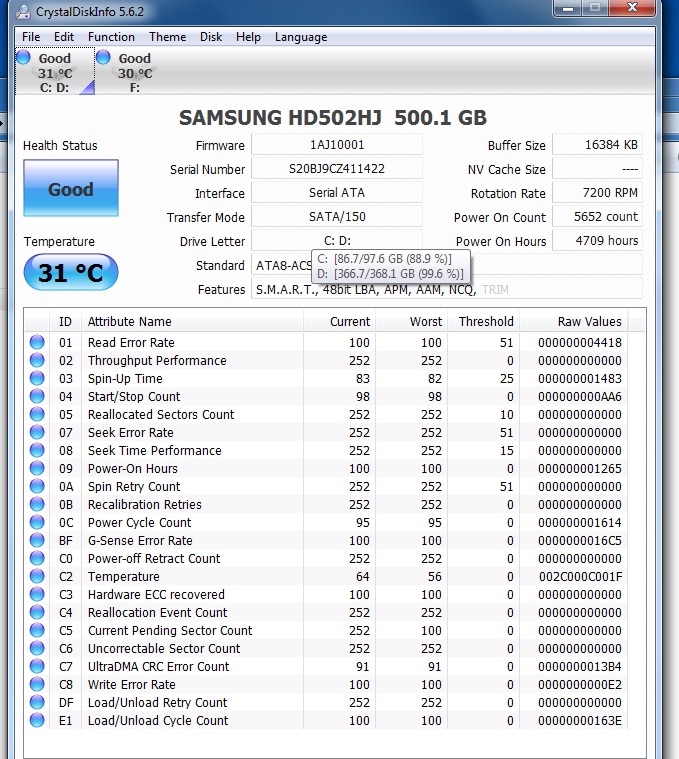This screenshot has height=759, width=679.
Task: Open the Edit menu
Action: (64, 37)
